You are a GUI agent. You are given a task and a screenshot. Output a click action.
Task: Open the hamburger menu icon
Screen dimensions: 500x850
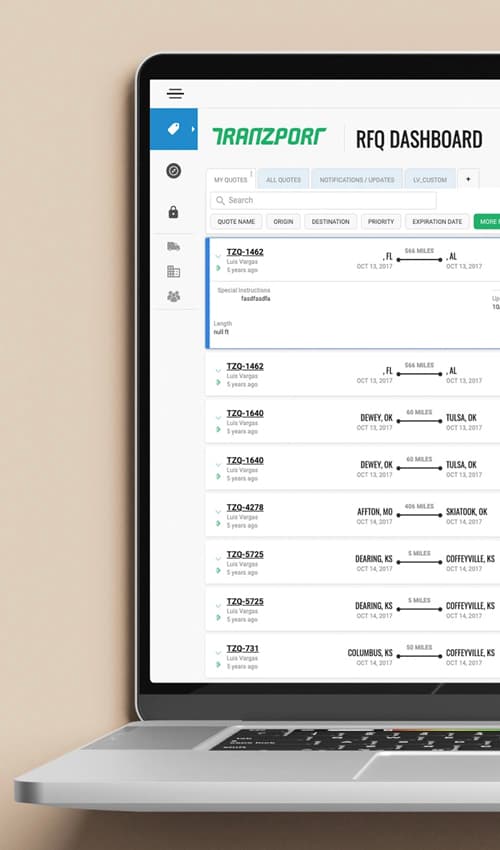(x=175, y=93)
